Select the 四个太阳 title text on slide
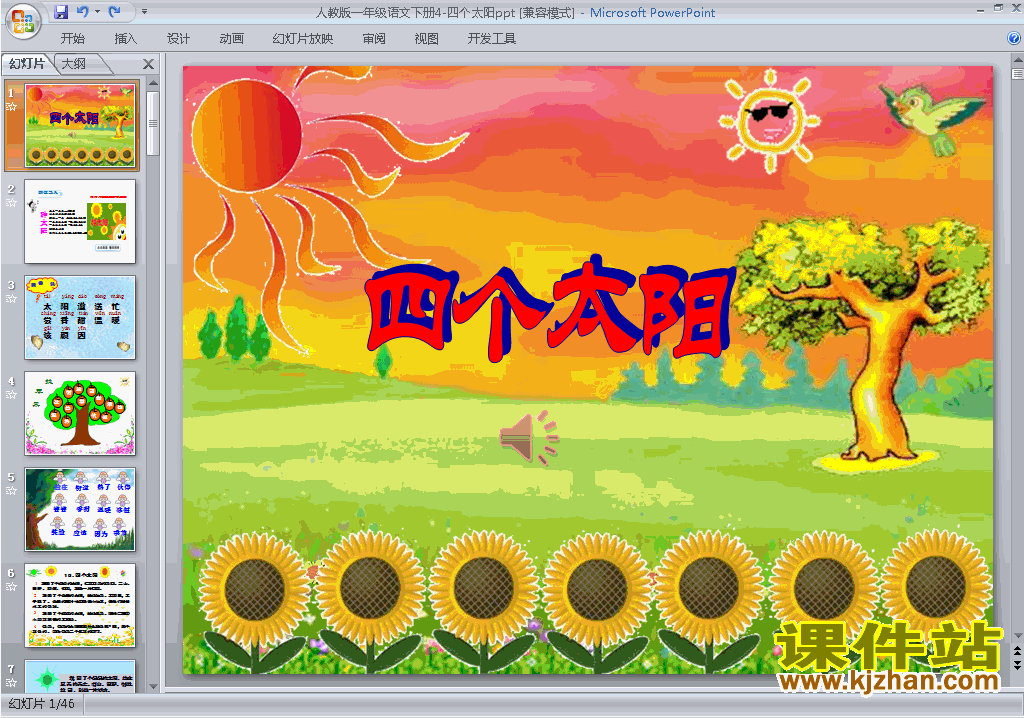The height and width of the screenshot is (718, 1024). coord(551,309)
